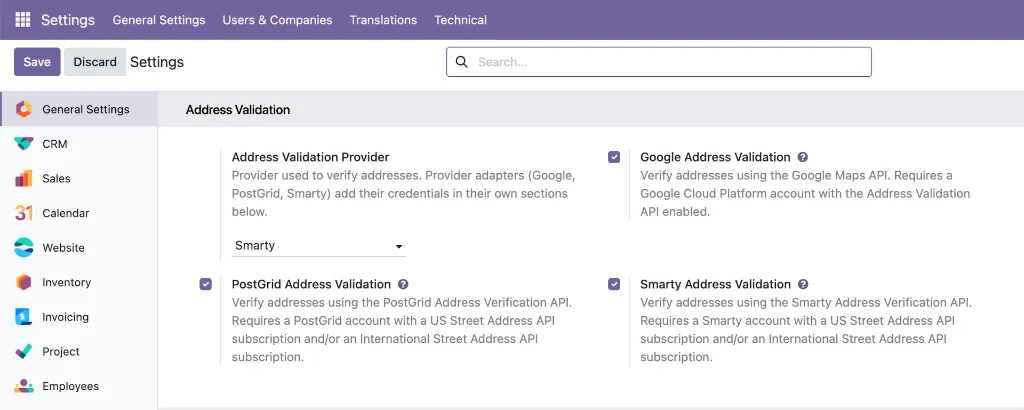Click the Project checkmark icon
The height and width of the screenshot is (410, 1024).
24,351
